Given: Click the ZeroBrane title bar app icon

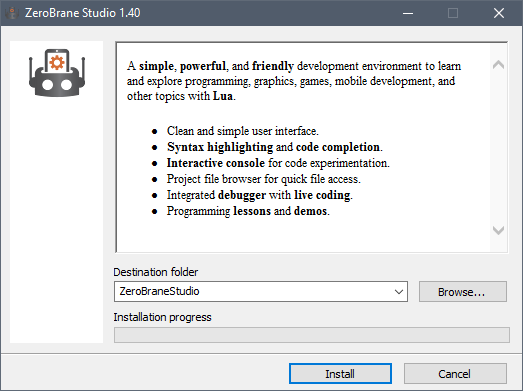Looking at the screenshot, I should coord(12,13).
